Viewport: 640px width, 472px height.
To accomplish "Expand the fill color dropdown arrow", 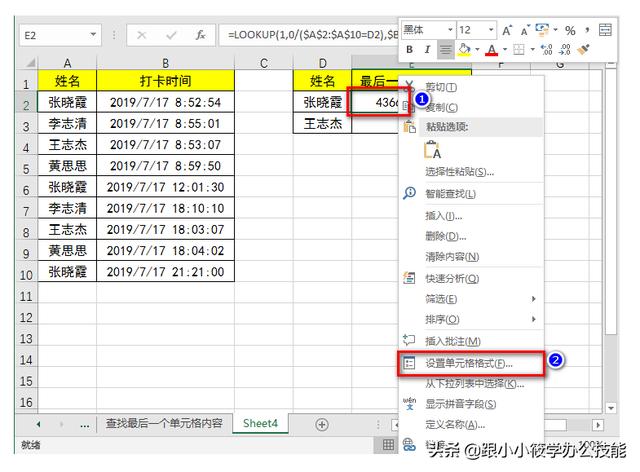I will coord(477,50).
